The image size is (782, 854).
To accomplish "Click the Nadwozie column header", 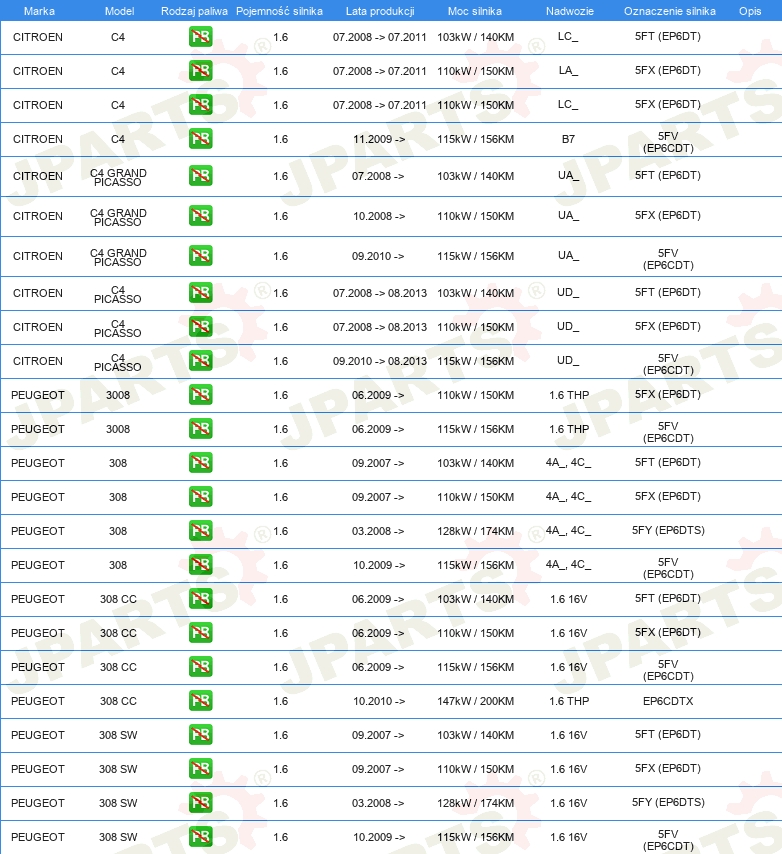I will tap(570, 11).
